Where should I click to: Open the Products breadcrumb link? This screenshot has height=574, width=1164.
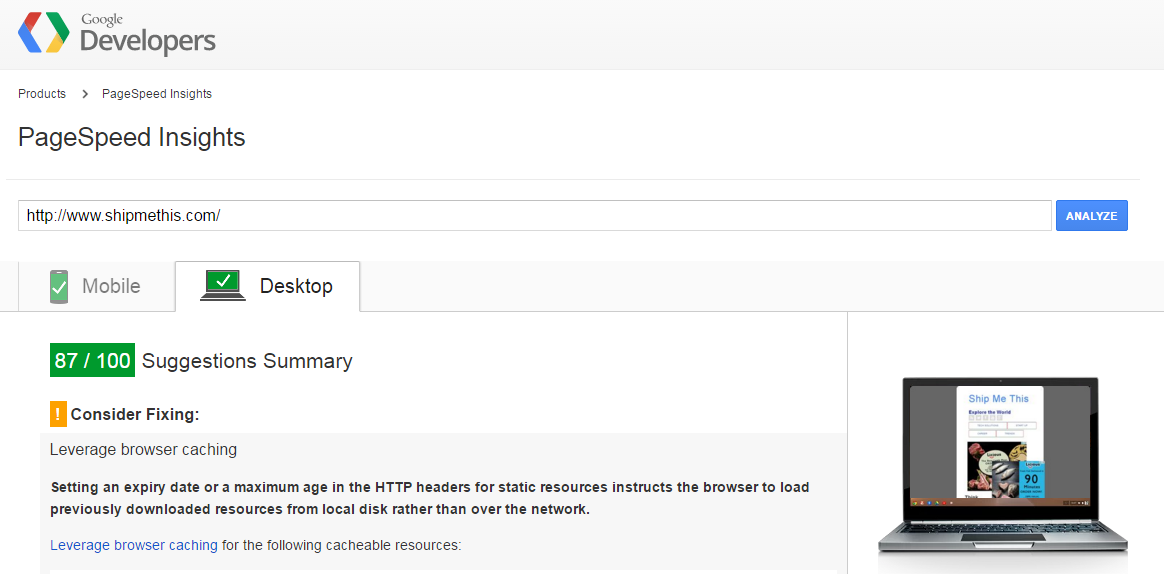42,94
